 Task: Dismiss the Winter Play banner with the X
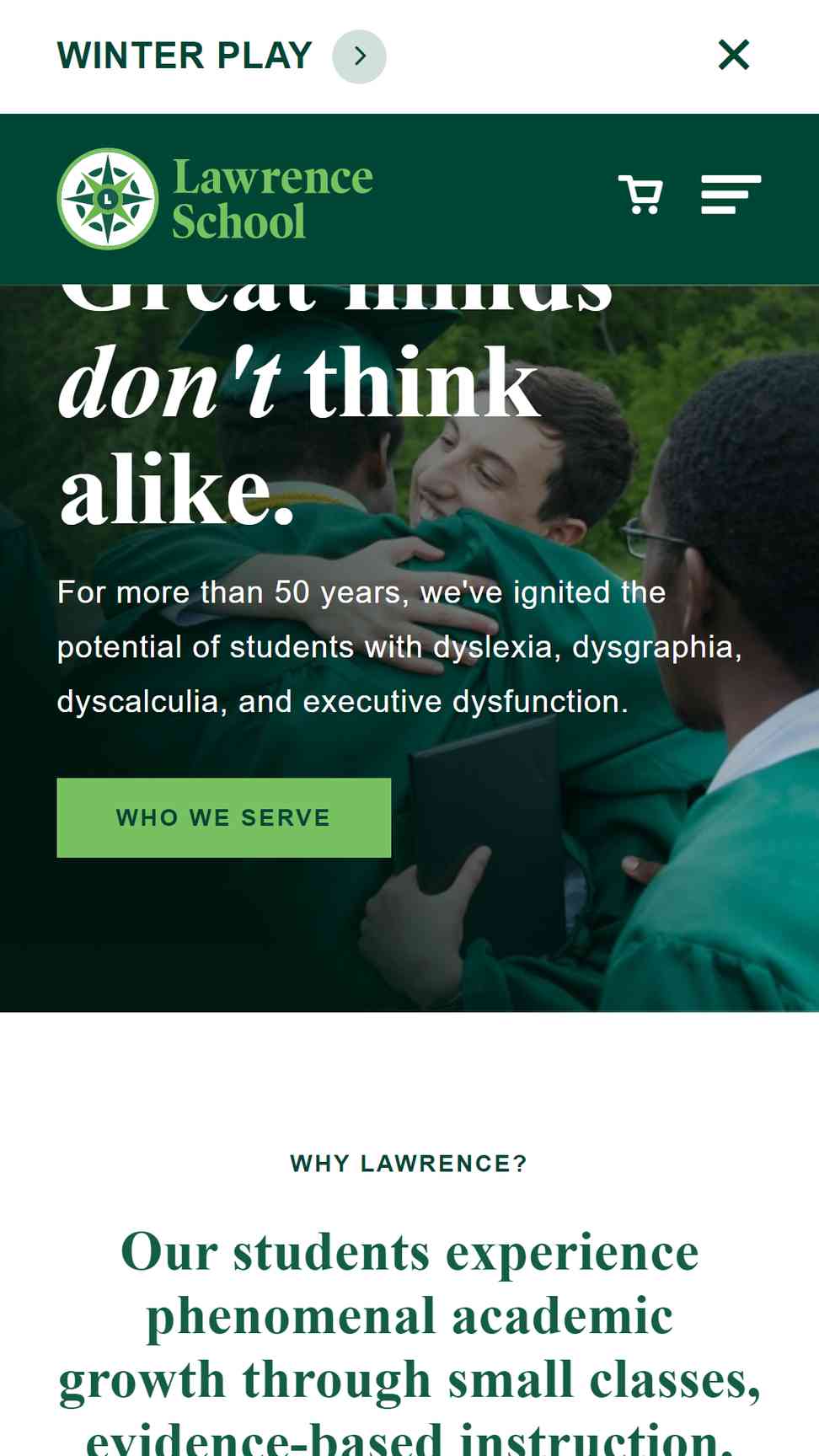click(x=734, y=55)
